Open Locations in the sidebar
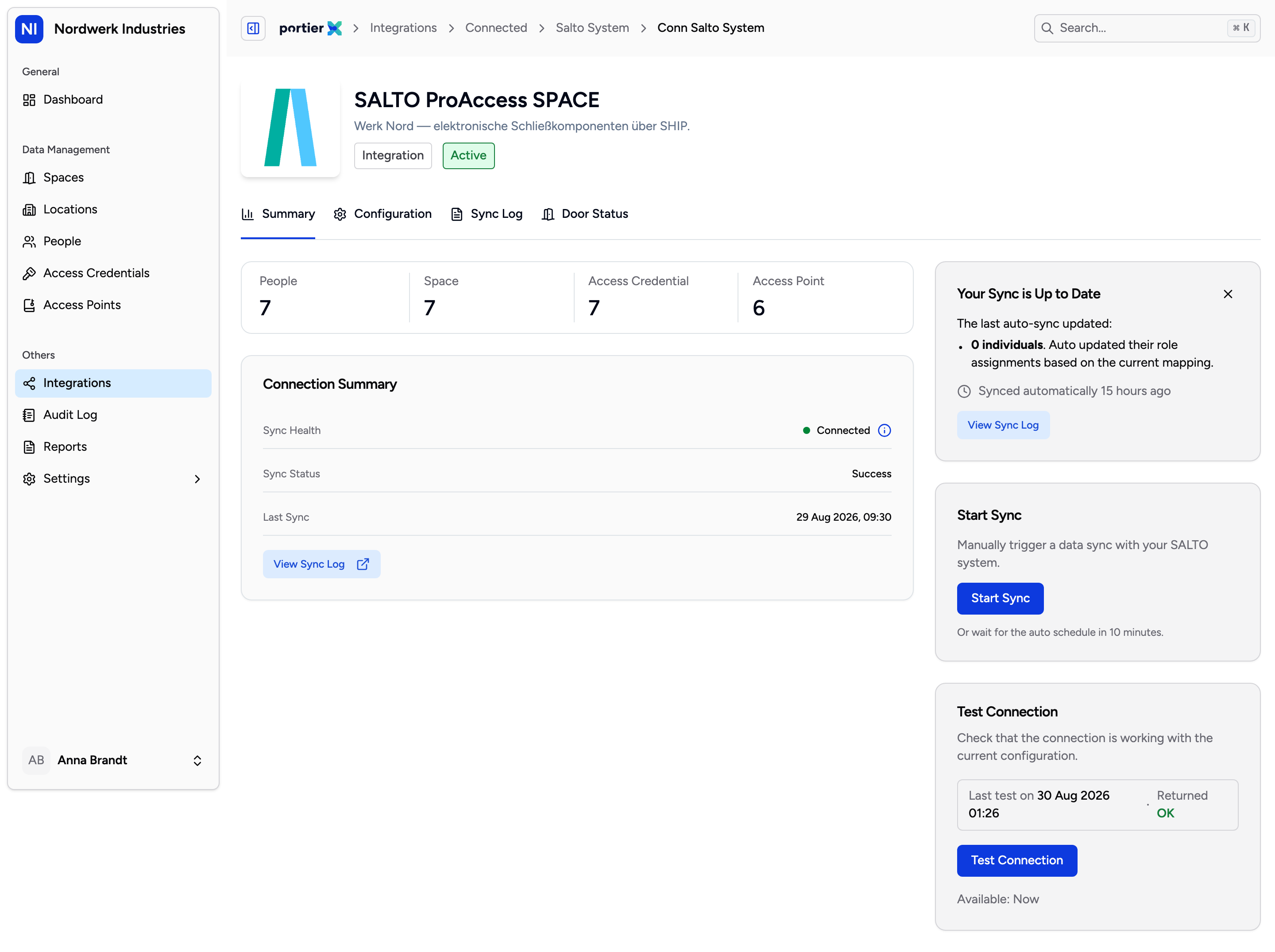The height and width of the screenshot is (952, 1275). (x=113, y=210)
